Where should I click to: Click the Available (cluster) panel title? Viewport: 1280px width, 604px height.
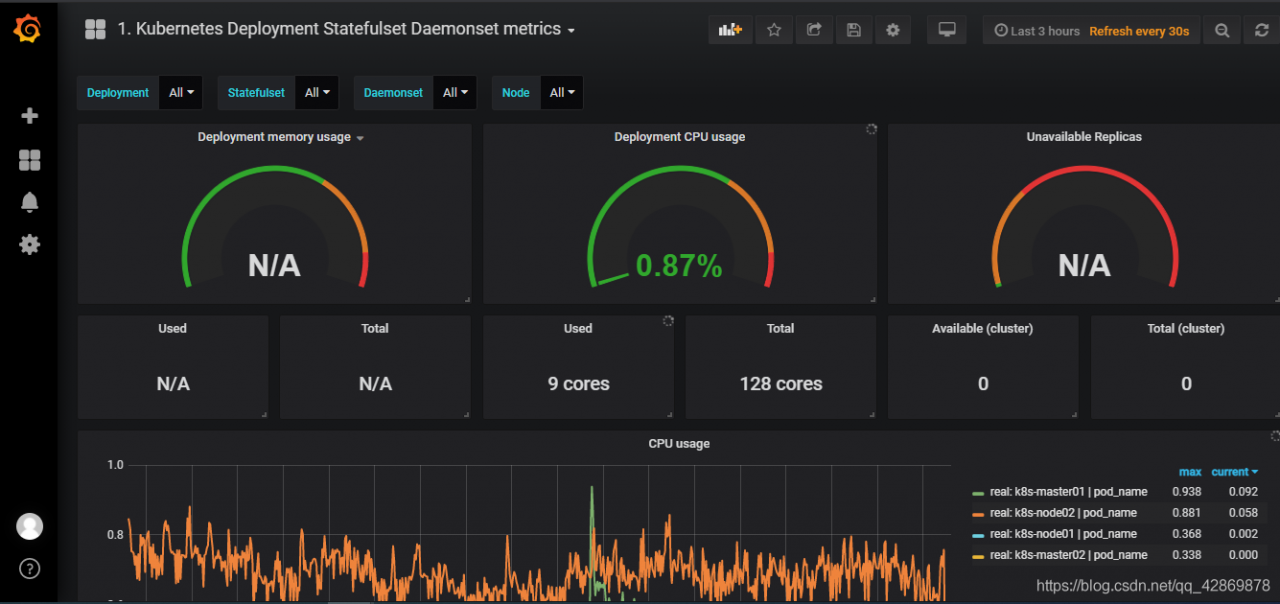[x=983, y=328]
